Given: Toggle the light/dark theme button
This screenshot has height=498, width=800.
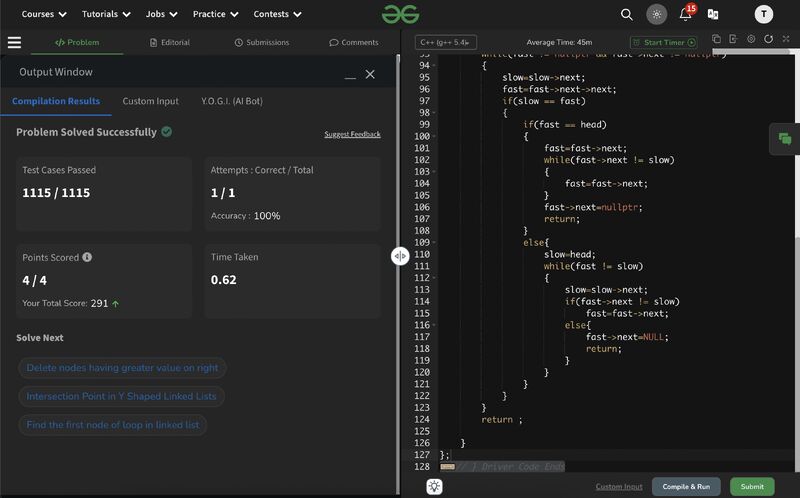Looking at the screenshot, I should (x=656, y=14).
